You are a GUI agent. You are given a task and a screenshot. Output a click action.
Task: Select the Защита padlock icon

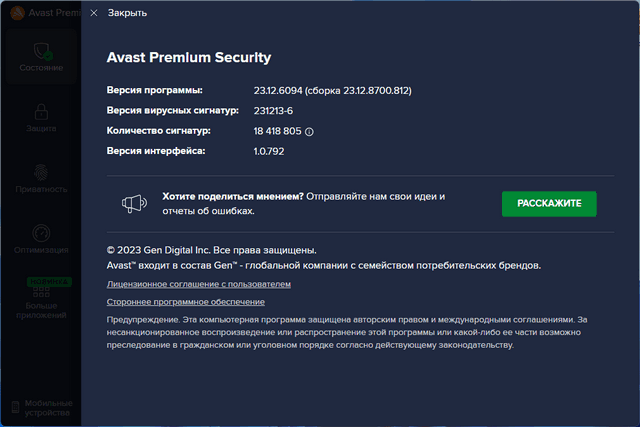tap(42, 110)
